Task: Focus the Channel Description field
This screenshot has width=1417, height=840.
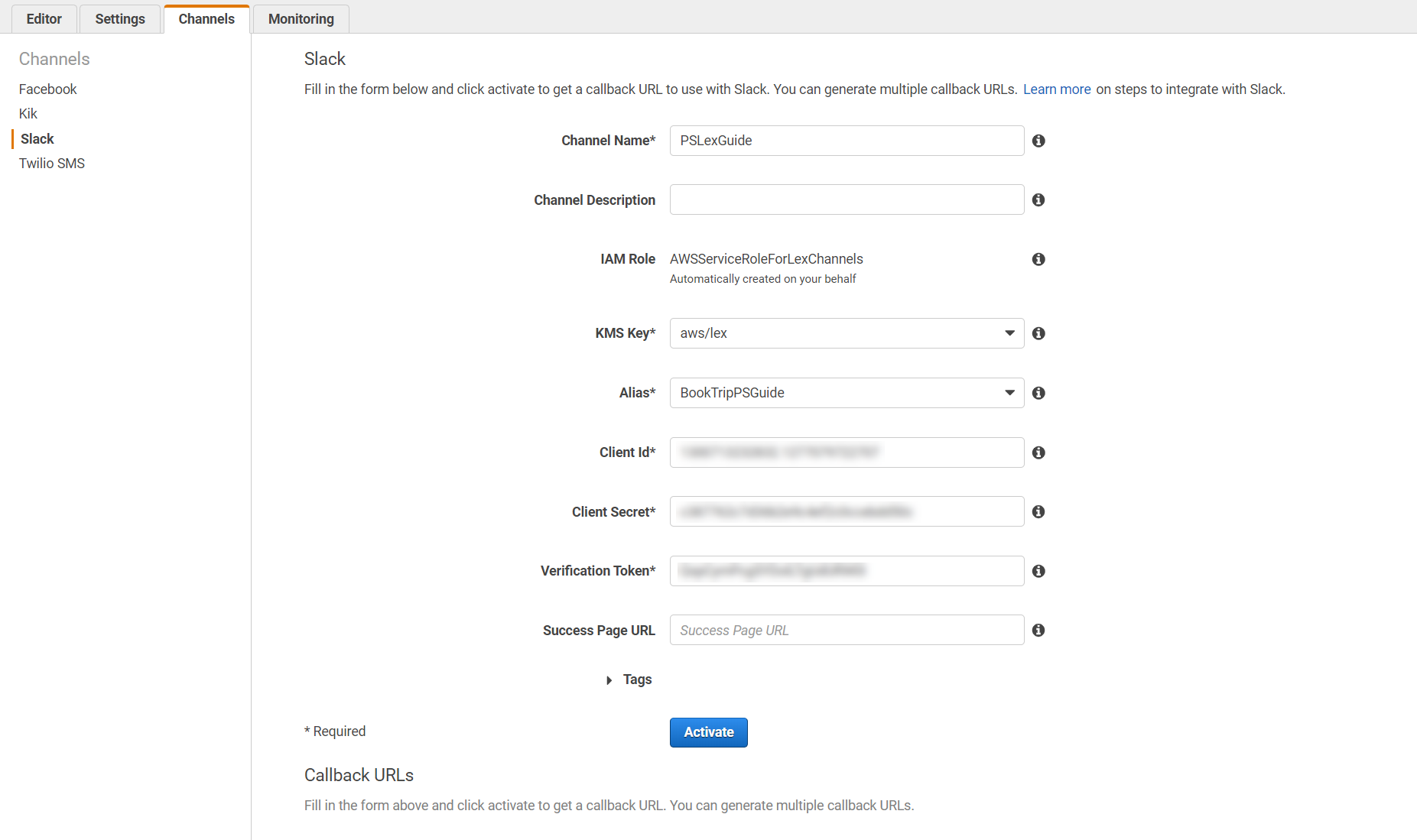Action: click(847, 199)
